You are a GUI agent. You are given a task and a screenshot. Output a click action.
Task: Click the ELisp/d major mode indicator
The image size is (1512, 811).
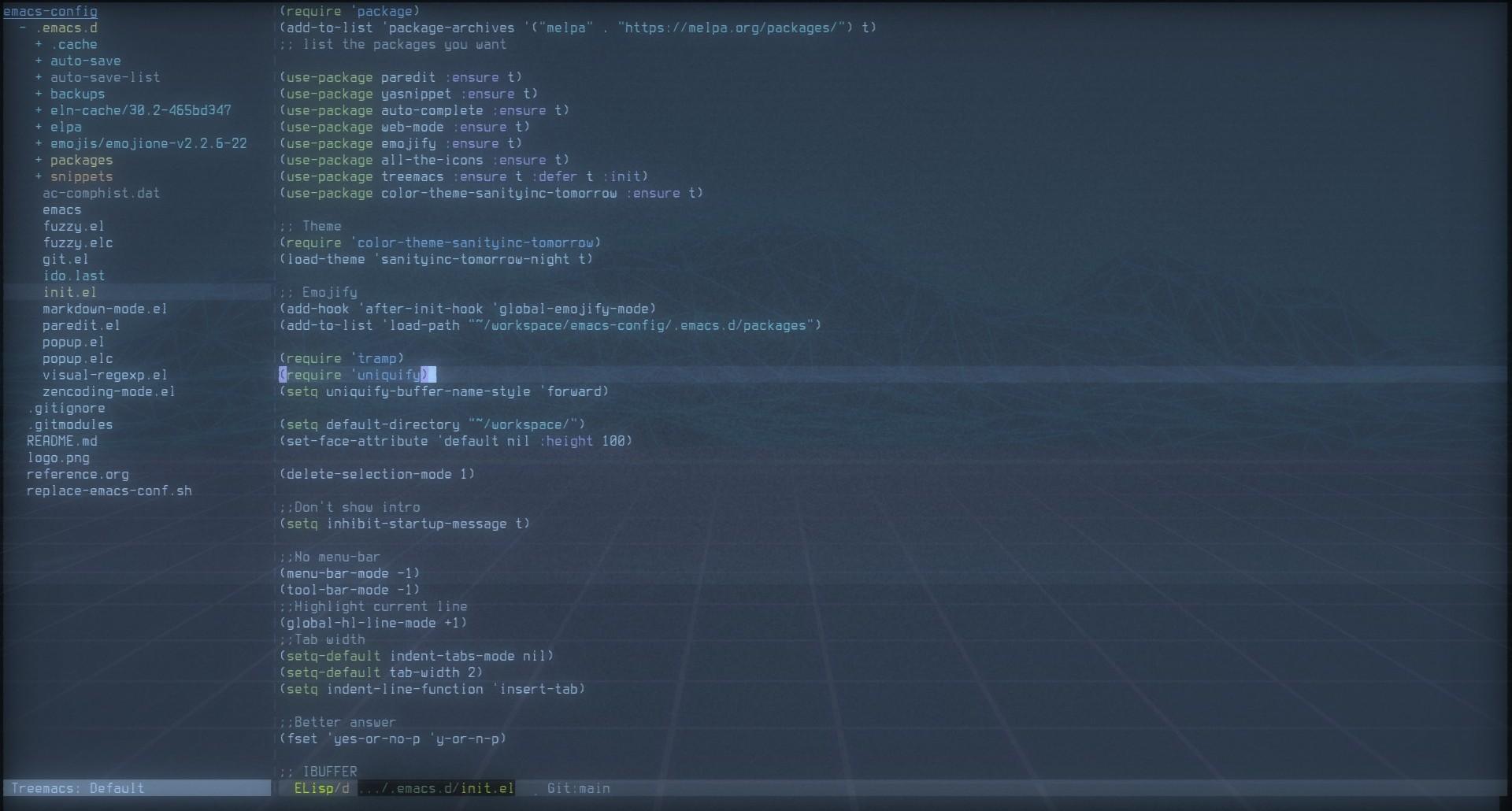pyautogui.click(x=321, y=788)
